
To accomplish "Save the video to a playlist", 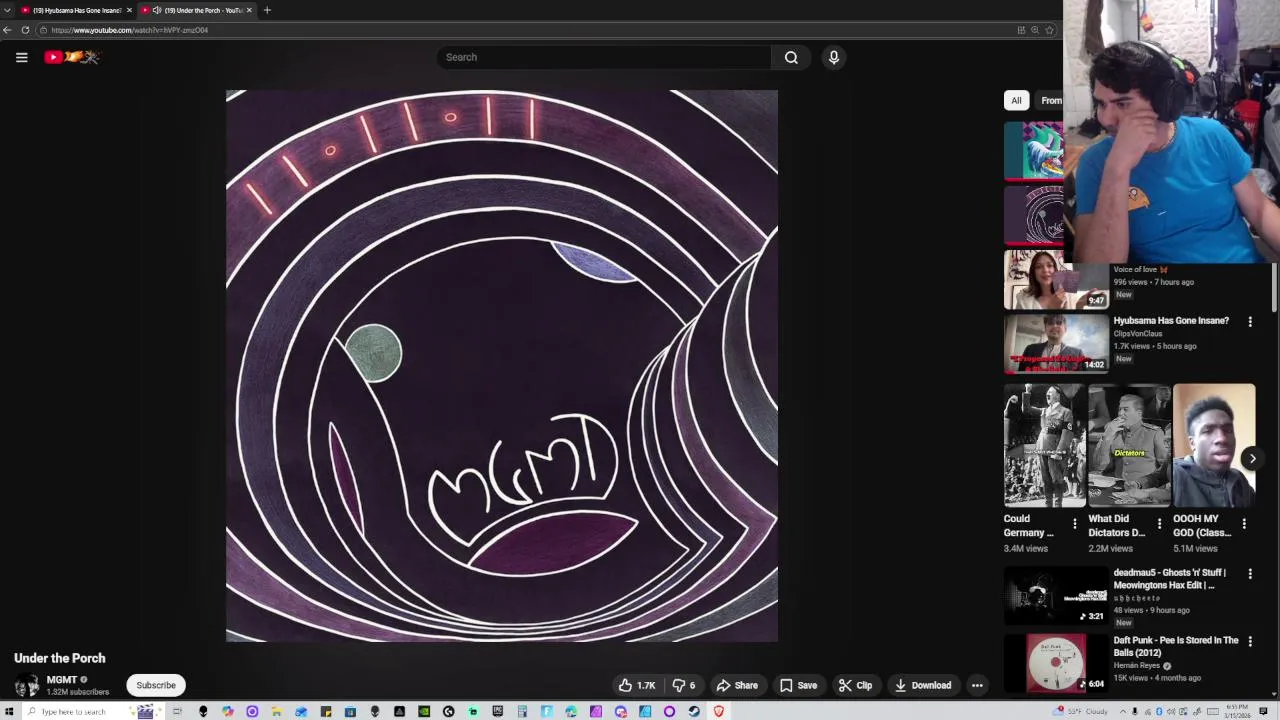I will [799, 685].
